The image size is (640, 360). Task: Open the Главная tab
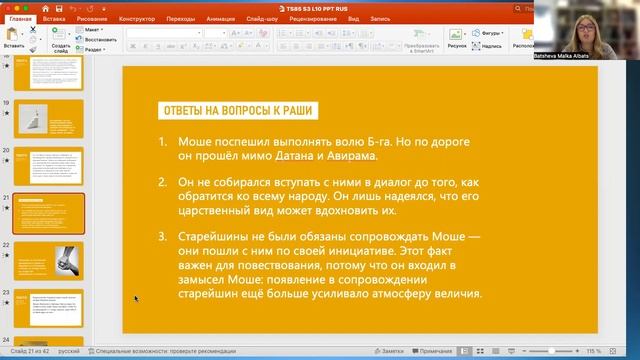point(20,19)
